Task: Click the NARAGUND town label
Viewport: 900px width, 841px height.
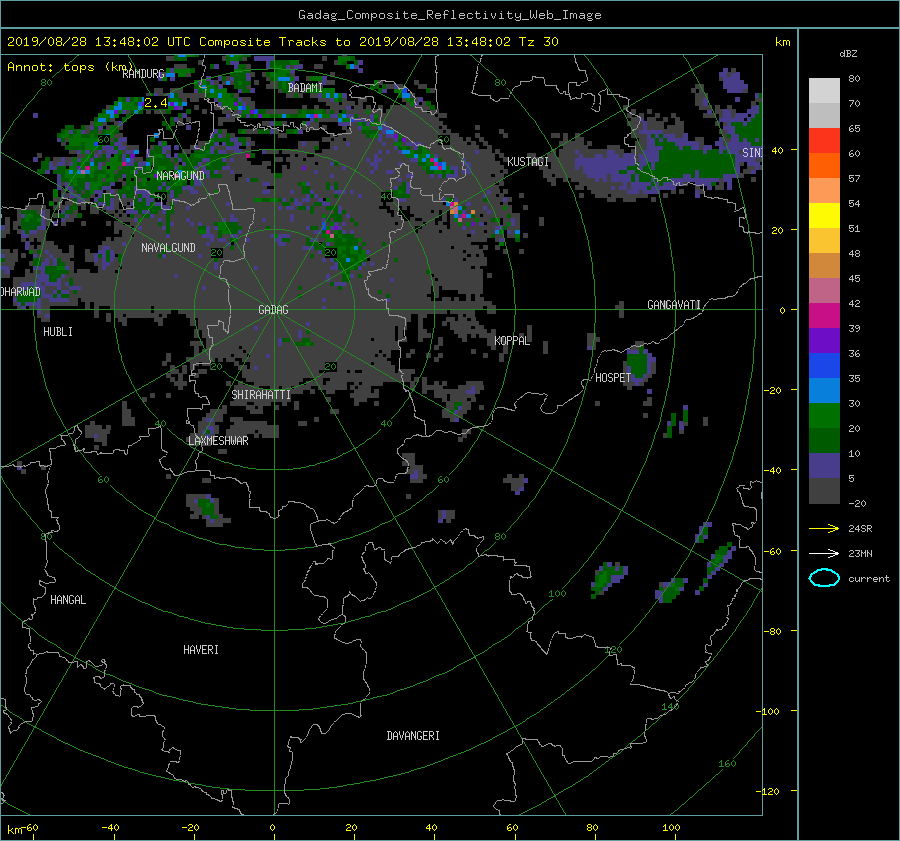Action: [x=180, y=176]
